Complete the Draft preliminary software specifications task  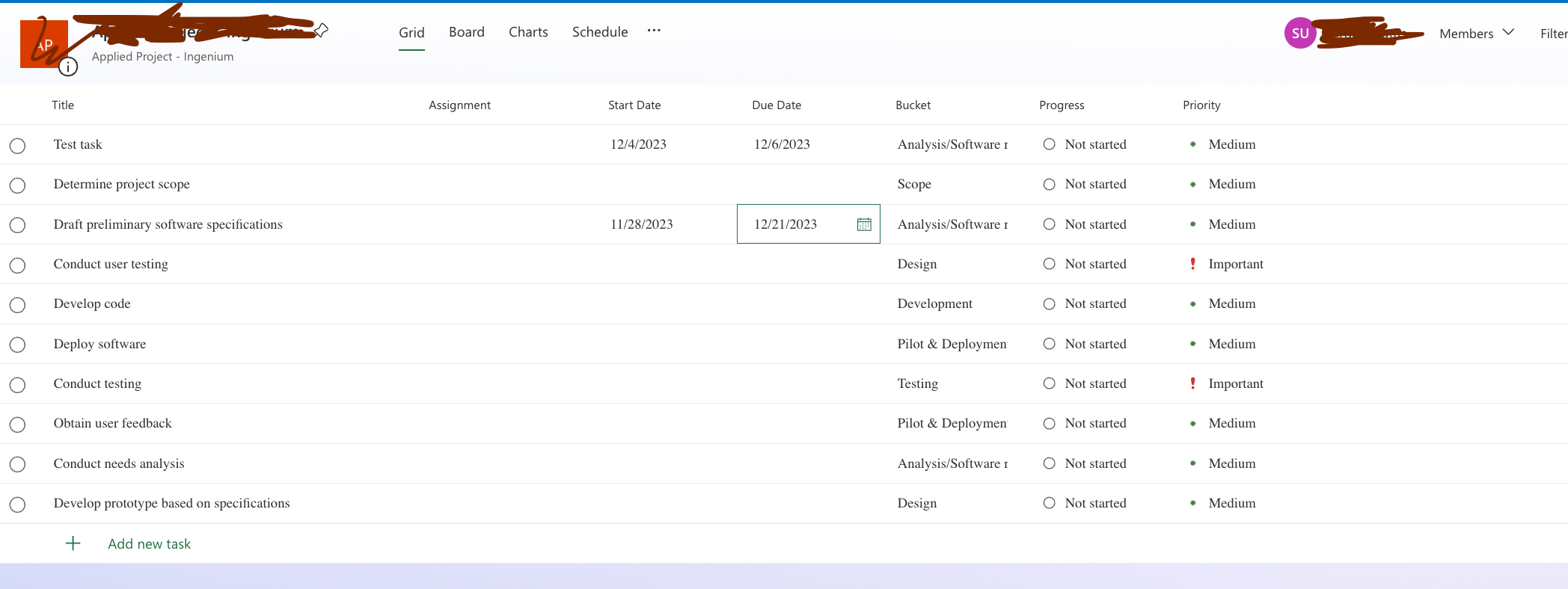click(17, 225)
